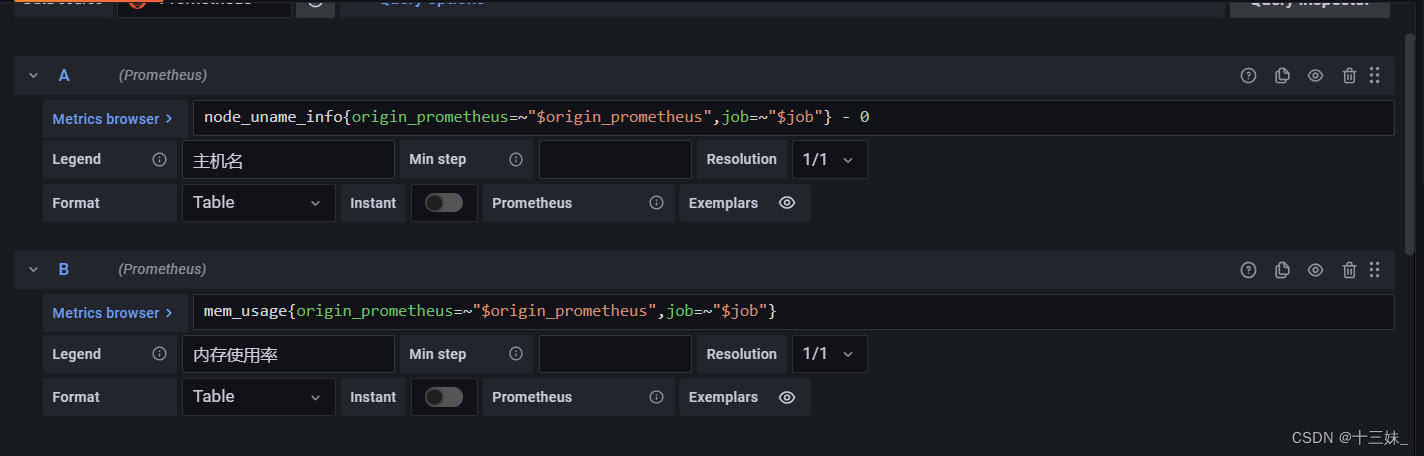Viewport: 1424px width, 456px height.
Task: Delete query A
Action: (x=1349, y=75)
